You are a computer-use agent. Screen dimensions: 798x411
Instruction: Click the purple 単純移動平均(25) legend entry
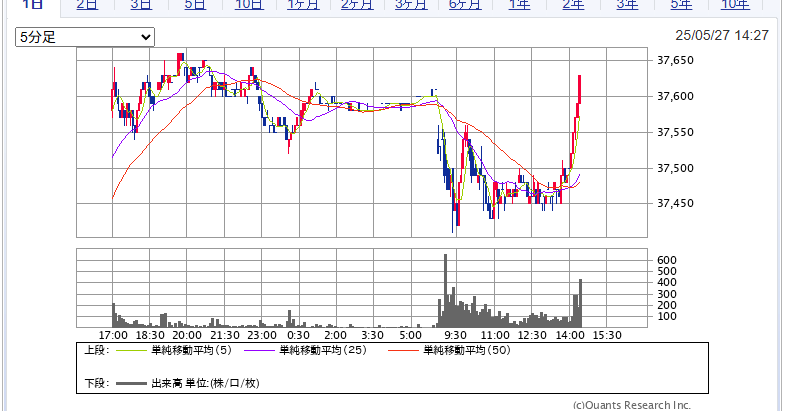point(322,351)
